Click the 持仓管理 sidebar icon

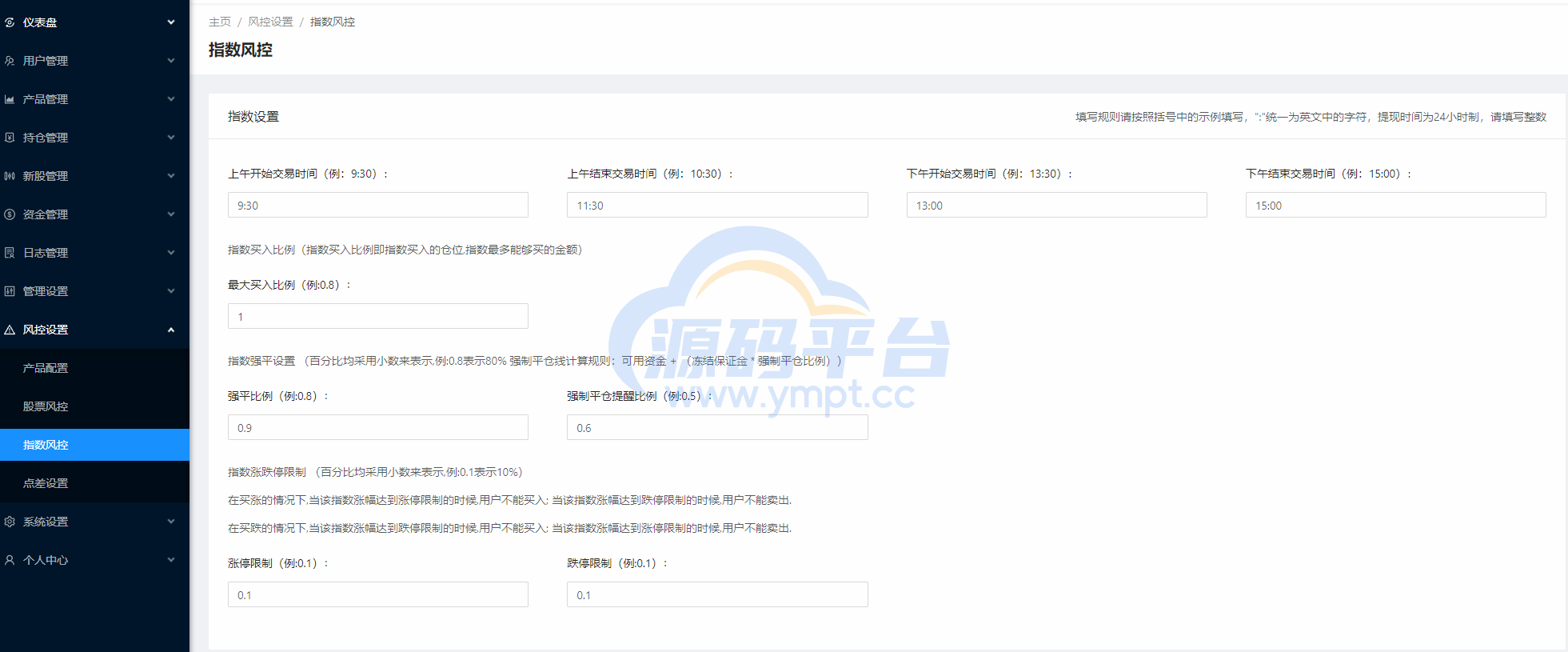pyautogui.click(x=10, y=138)
